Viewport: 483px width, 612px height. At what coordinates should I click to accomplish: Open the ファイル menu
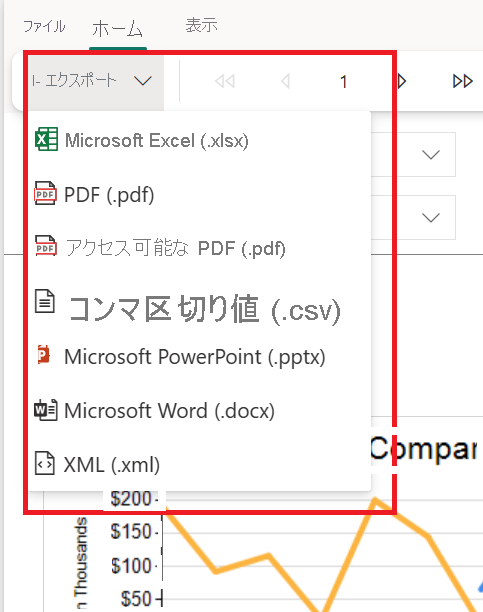pyautogui.click(x=44, y=27)
